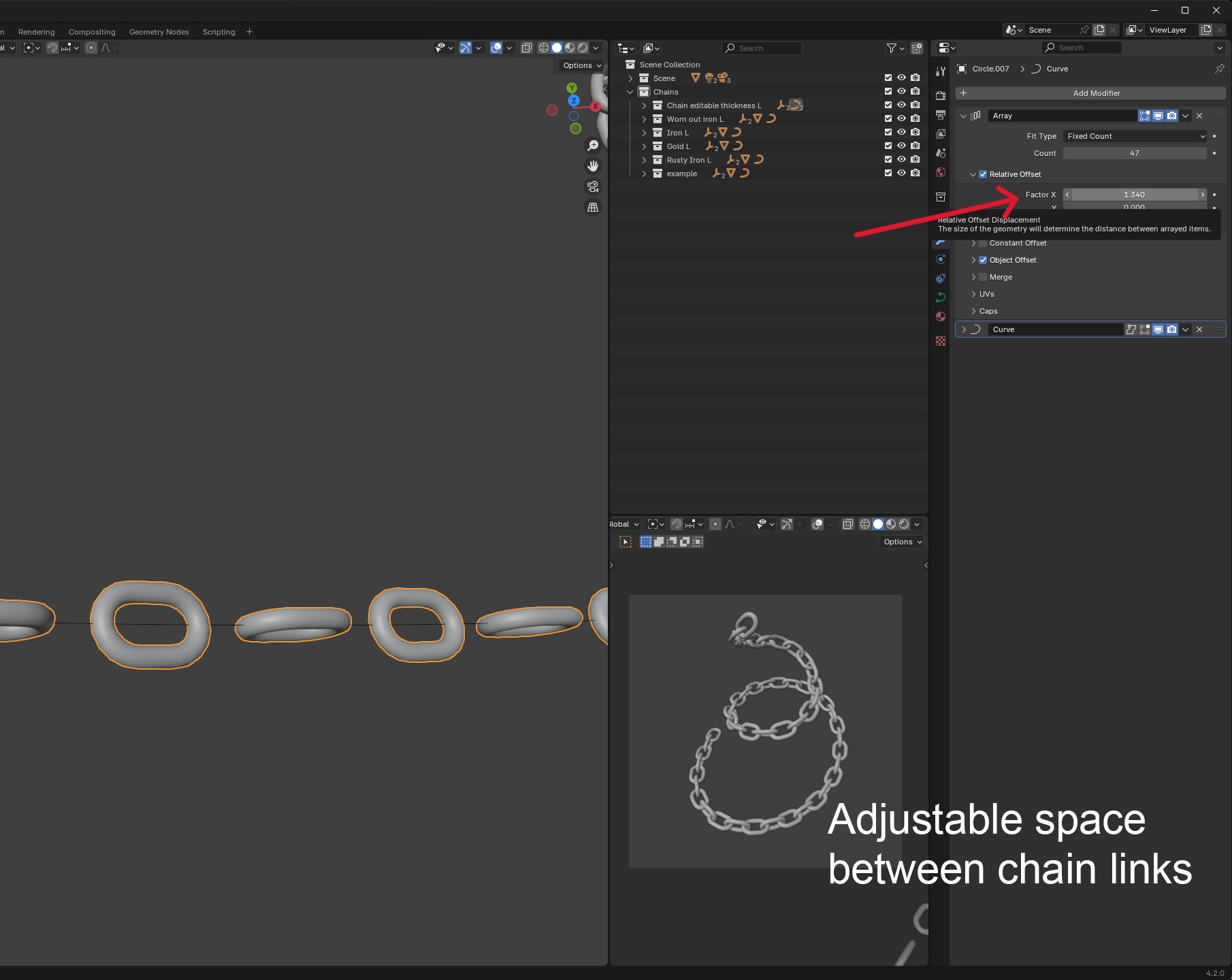
Task: Click the green Y axis on navigation gizmo
Action: [572, 88]
